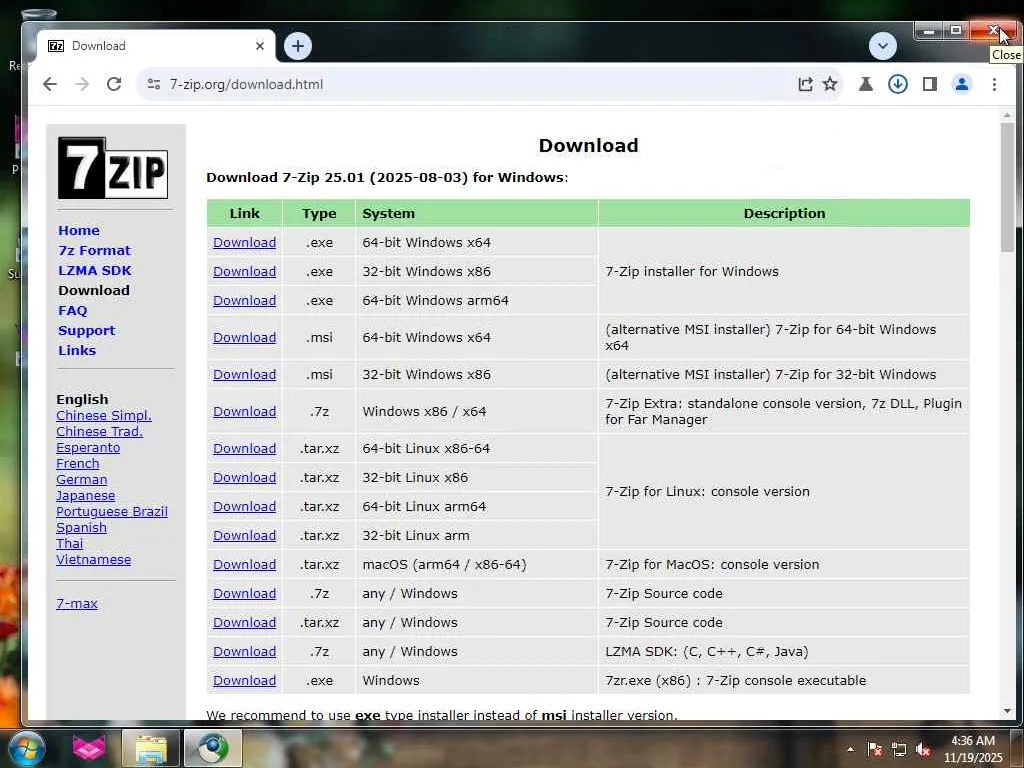Switch to the browser taskbar button
Screen dimensions: 1024x768
click(x=213, y=748)
